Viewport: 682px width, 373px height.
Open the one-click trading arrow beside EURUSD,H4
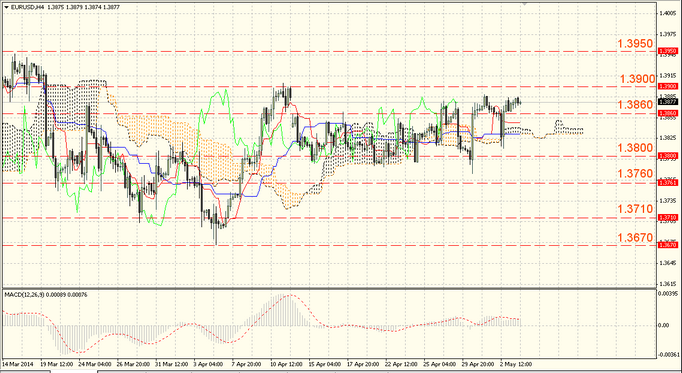point(6,7)
